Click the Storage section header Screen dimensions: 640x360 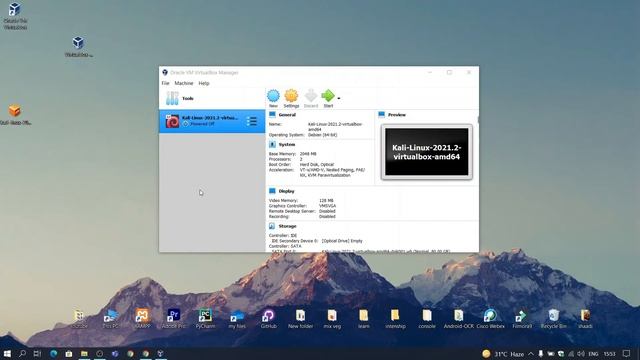tap(287, 226)
